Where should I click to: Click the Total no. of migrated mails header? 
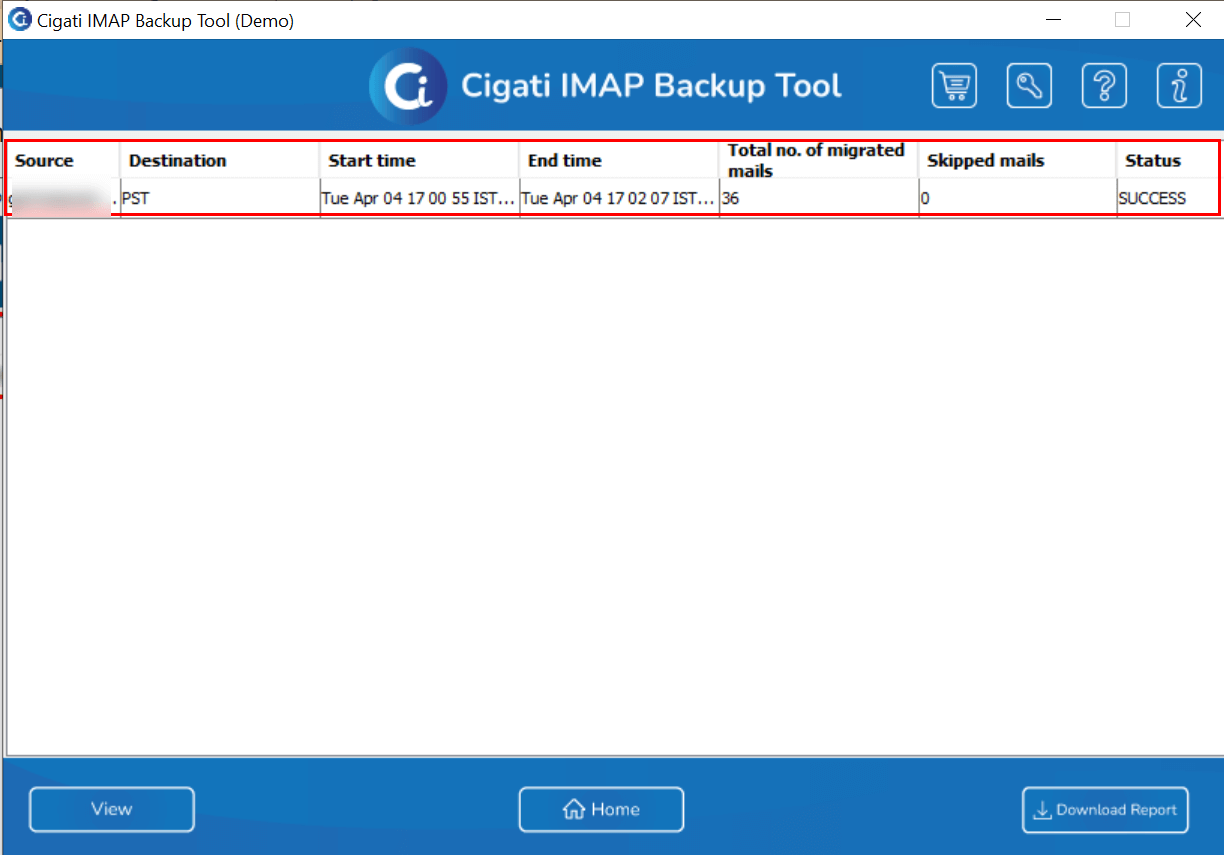tap(818, 160)
